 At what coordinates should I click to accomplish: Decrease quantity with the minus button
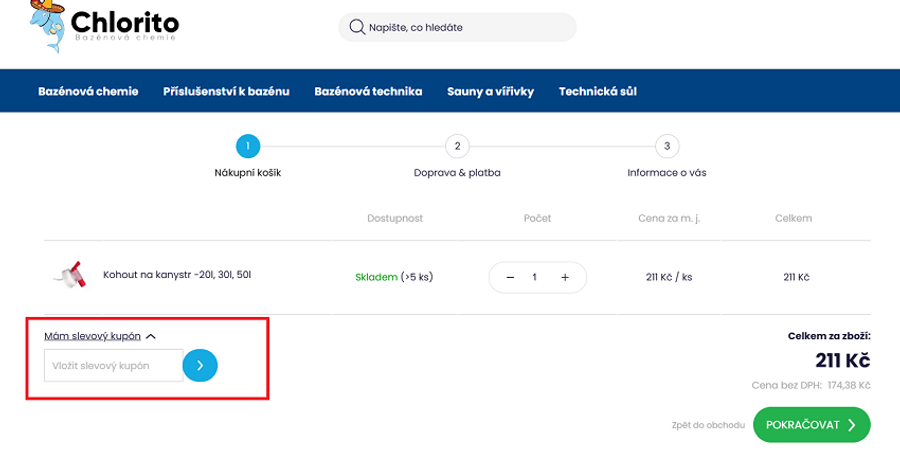510,277
